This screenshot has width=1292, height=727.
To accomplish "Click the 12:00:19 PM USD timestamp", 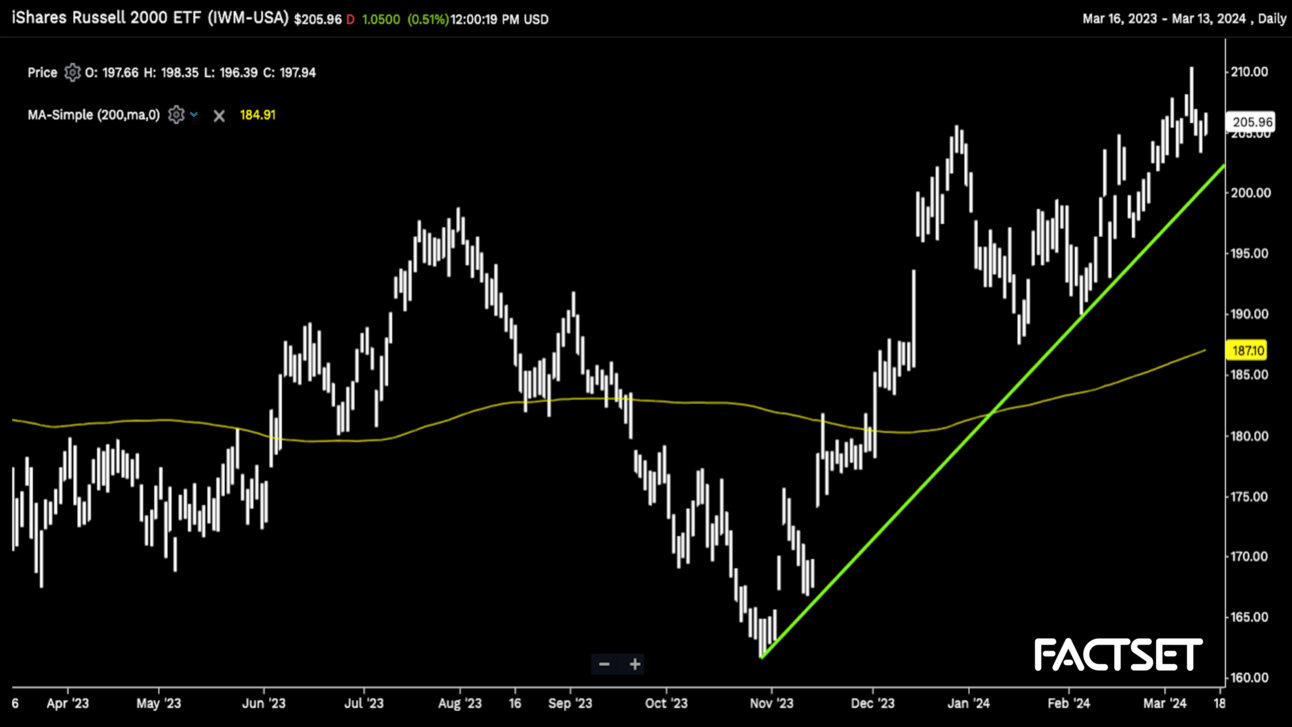I will [500, 19].
